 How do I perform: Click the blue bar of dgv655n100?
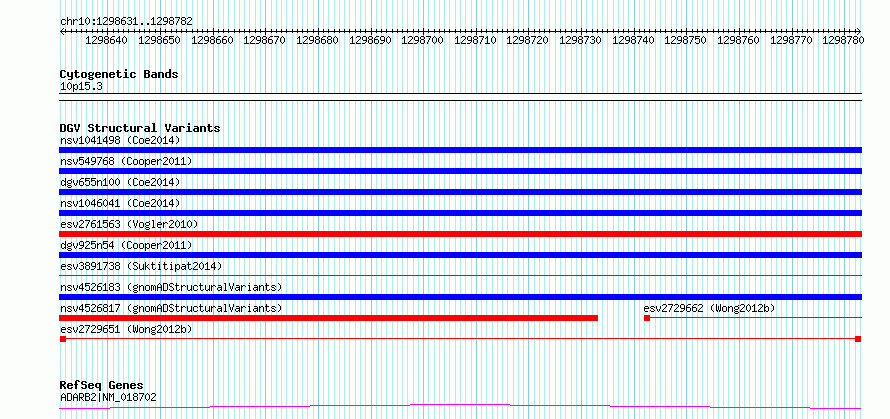[x=460, y=192]
